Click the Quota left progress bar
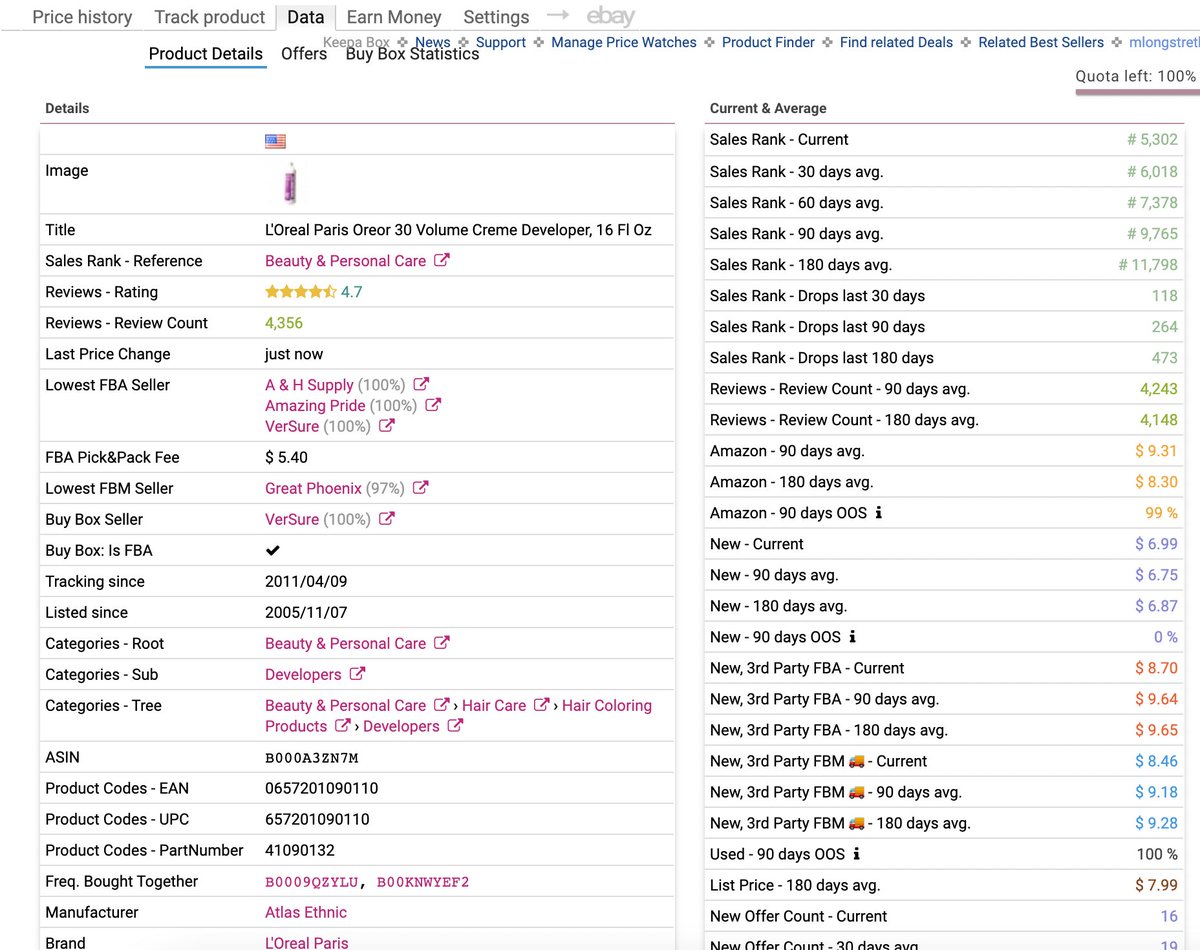 point(1138,90)
